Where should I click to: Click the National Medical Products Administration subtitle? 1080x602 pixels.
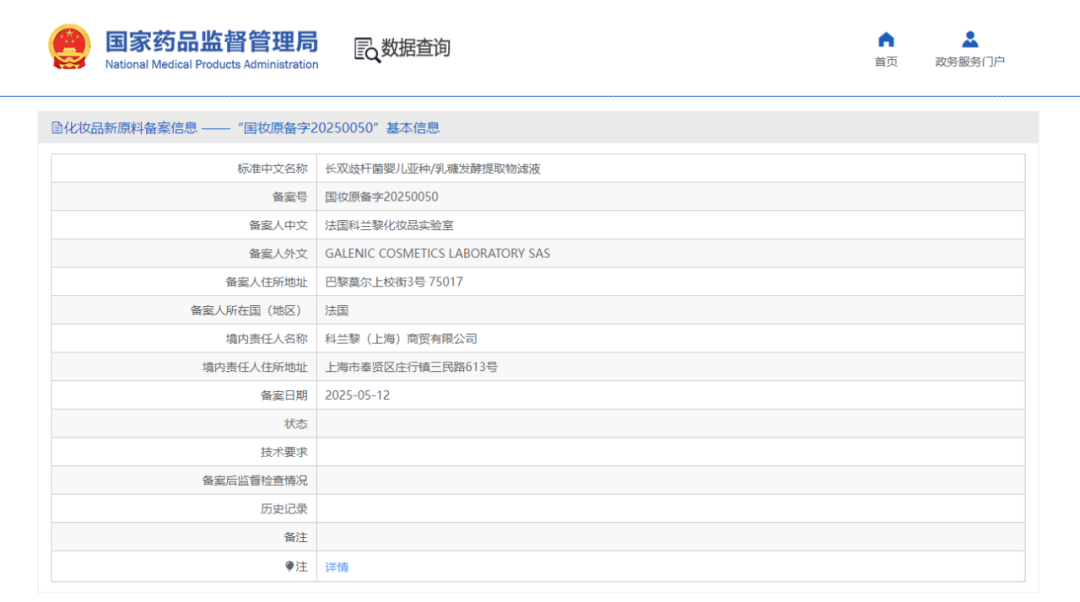[211, 65]
